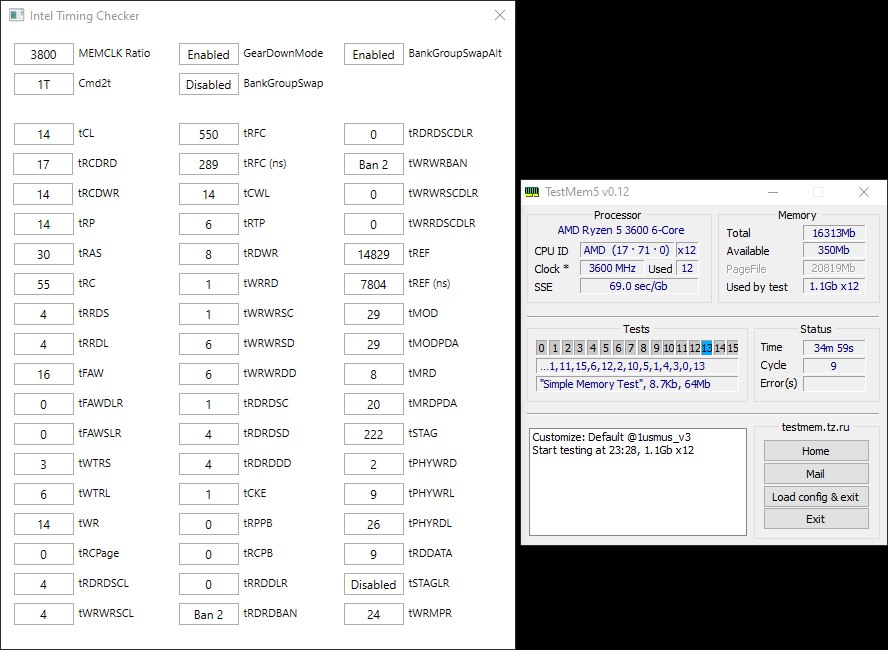Viewport: 888px width, 650px height.
Task: Click the Total memory value 16313Mb
Action: point(834,233)
